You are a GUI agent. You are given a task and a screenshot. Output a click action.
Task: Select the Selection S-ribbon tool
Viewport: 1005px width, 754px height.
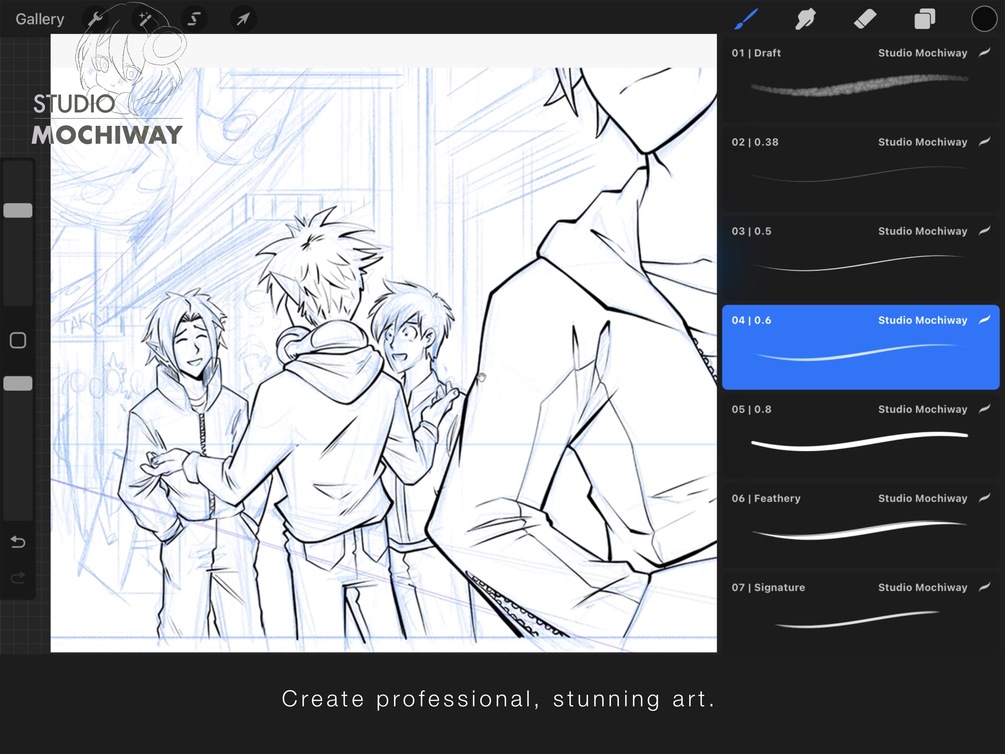pos(194,19)
